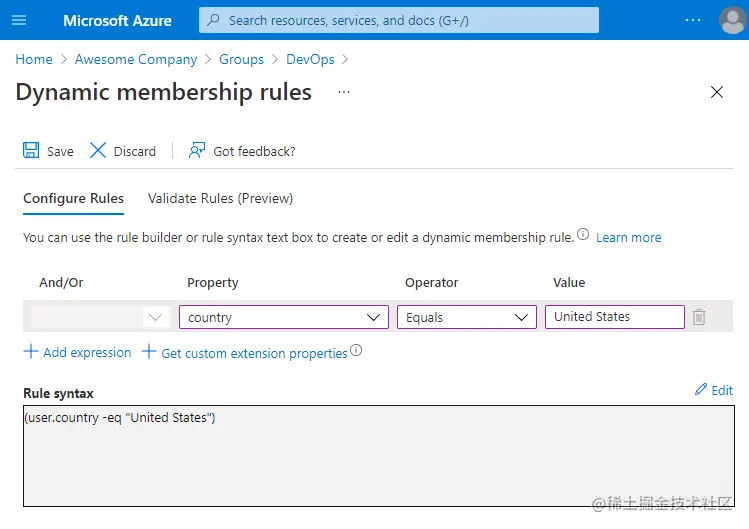Open Awesome Company breadcrumb
749x529 pixels.
tap(136, 59)
